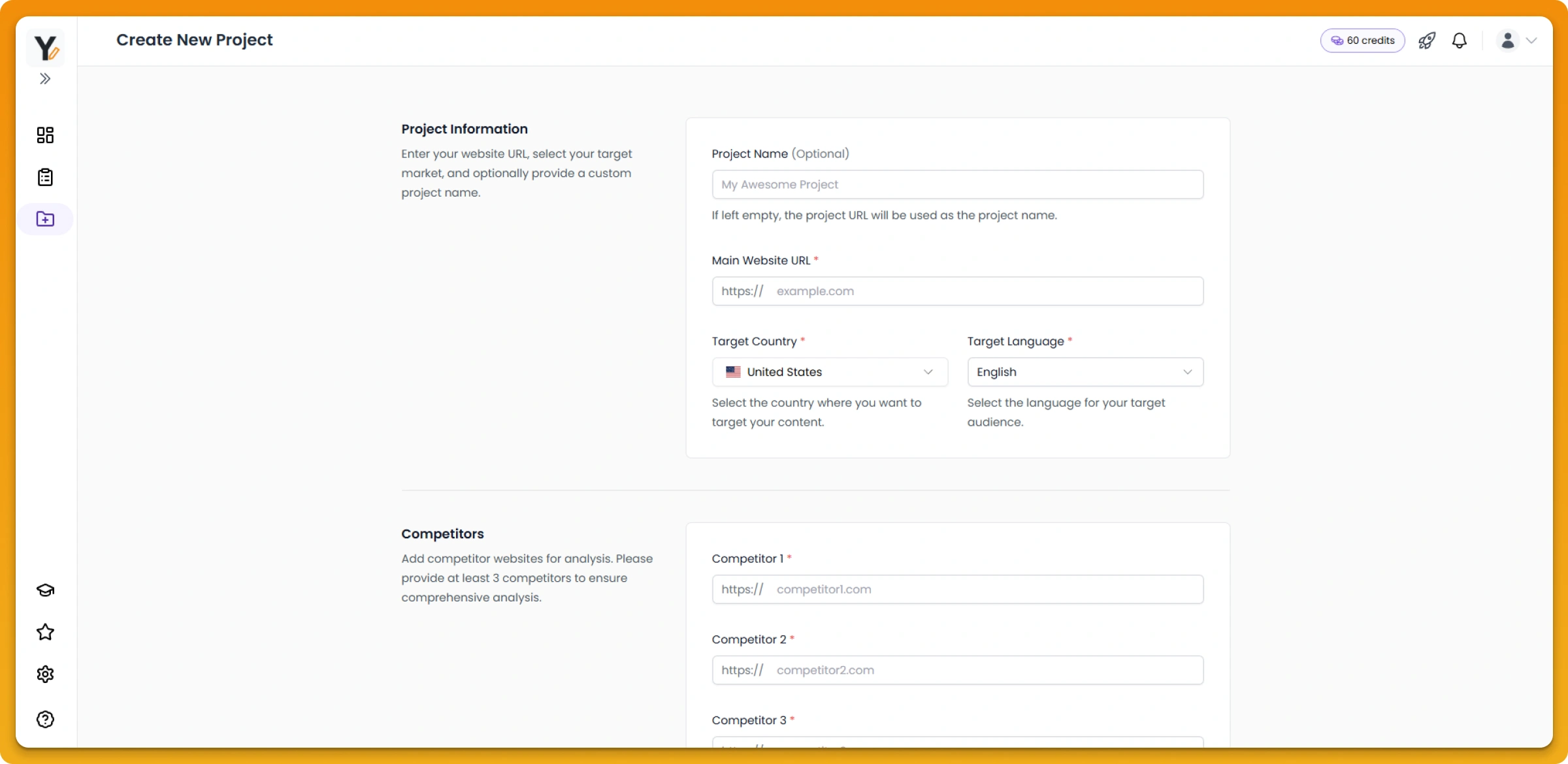Click the 60 credits badge
1568x764 pixels.
click(1362, 40)
